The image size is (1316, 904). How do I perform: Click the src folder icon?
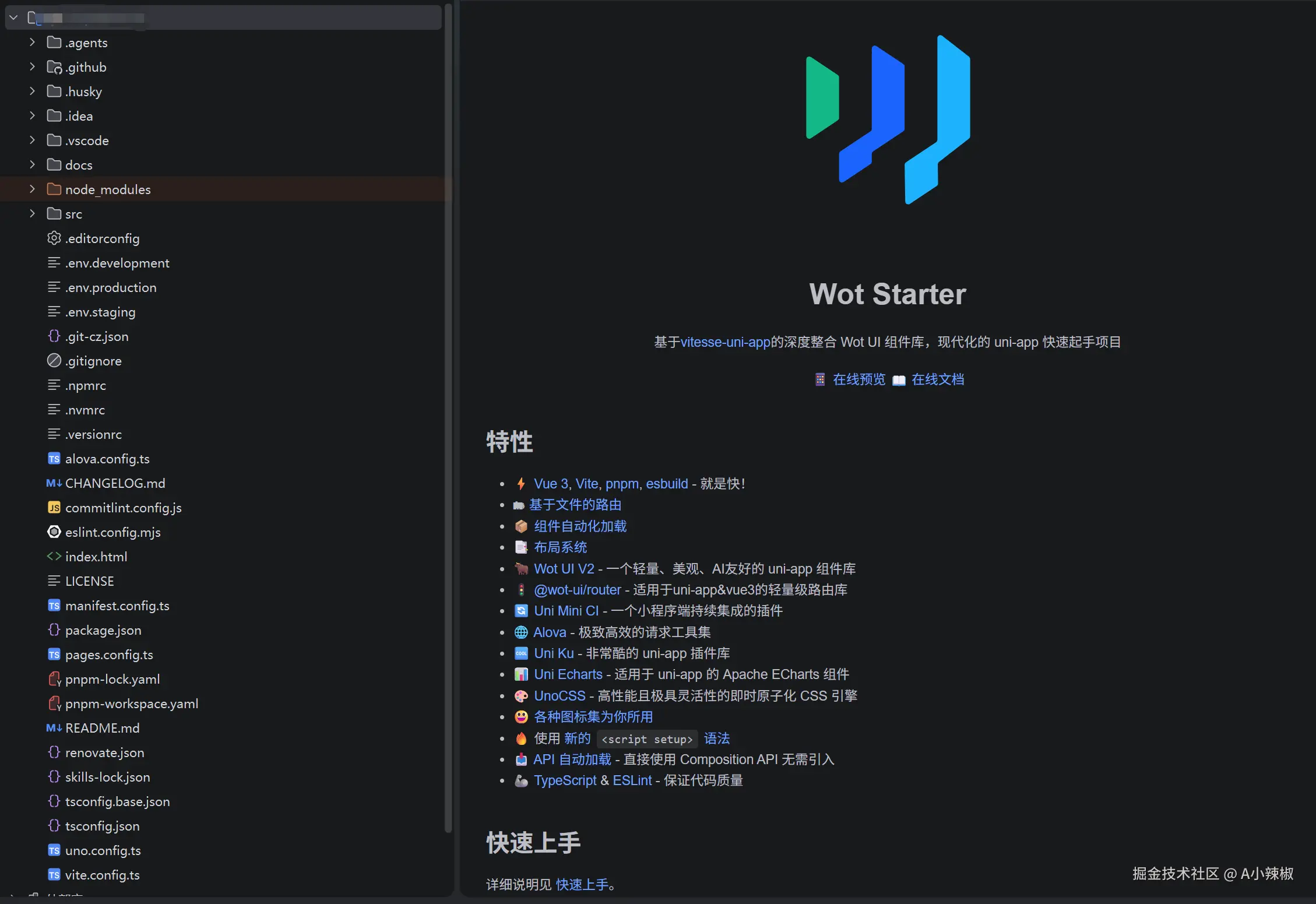(54, 214)
